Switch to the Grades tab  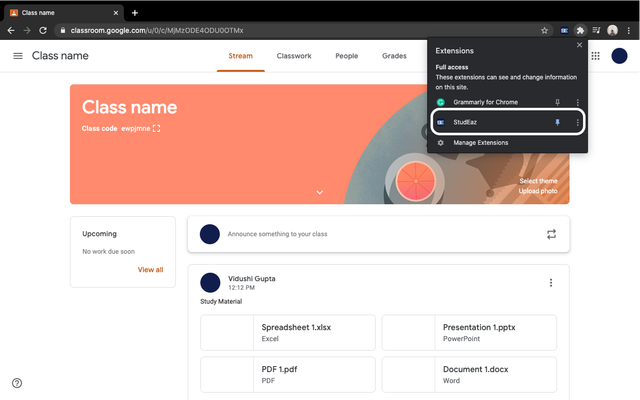pos(394,56)
